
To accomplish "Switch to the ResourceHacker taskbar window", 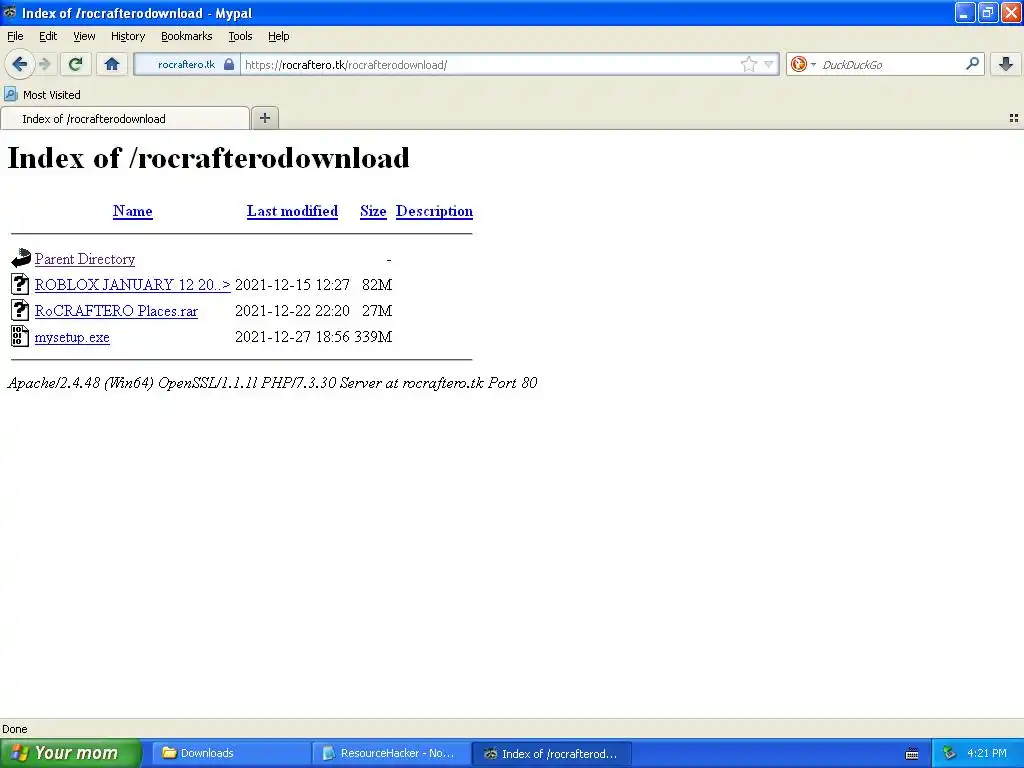I will click(x=391, y=753).
